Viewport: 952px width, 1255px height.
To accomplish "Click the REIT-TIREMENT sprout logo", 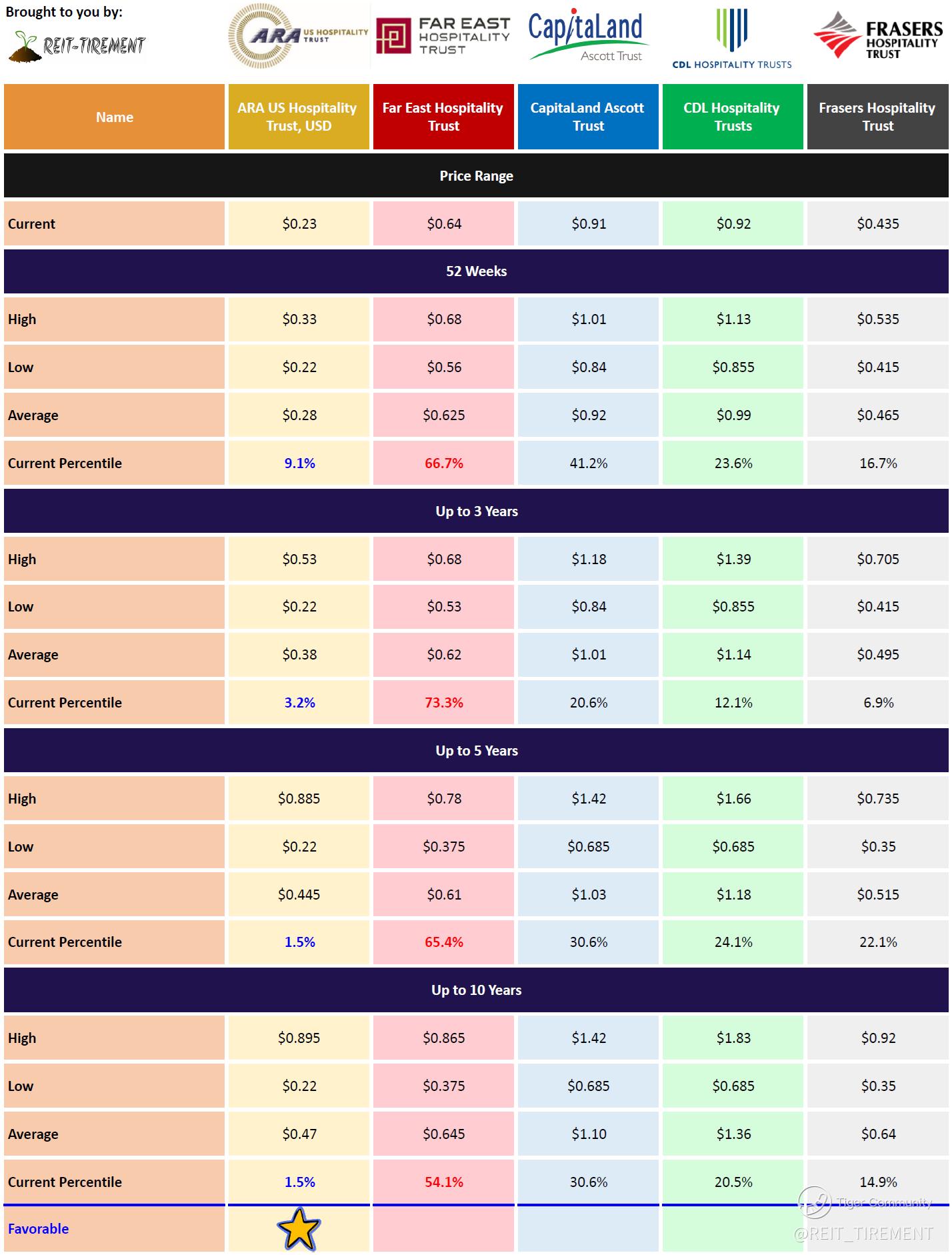I will point(77,45).
